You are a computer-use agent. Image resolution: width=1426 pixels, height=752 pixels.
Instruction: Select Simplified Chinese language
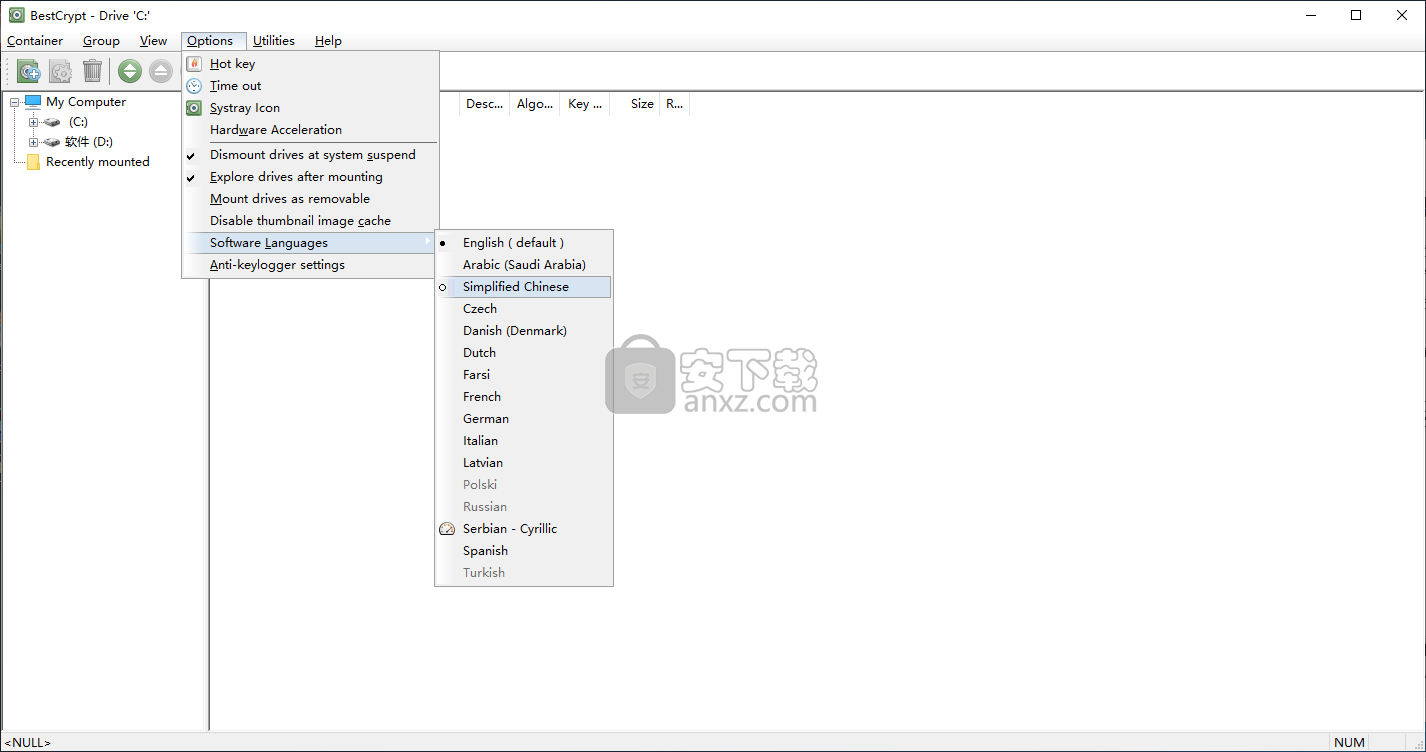(x=523, y=287)
